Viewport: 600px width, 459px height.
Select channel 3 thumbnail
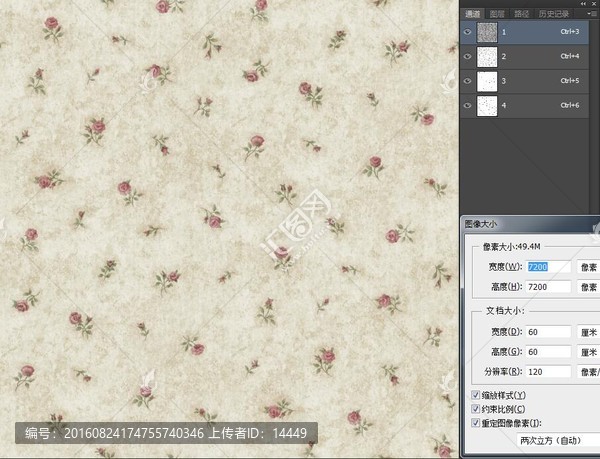coord(487,81)
